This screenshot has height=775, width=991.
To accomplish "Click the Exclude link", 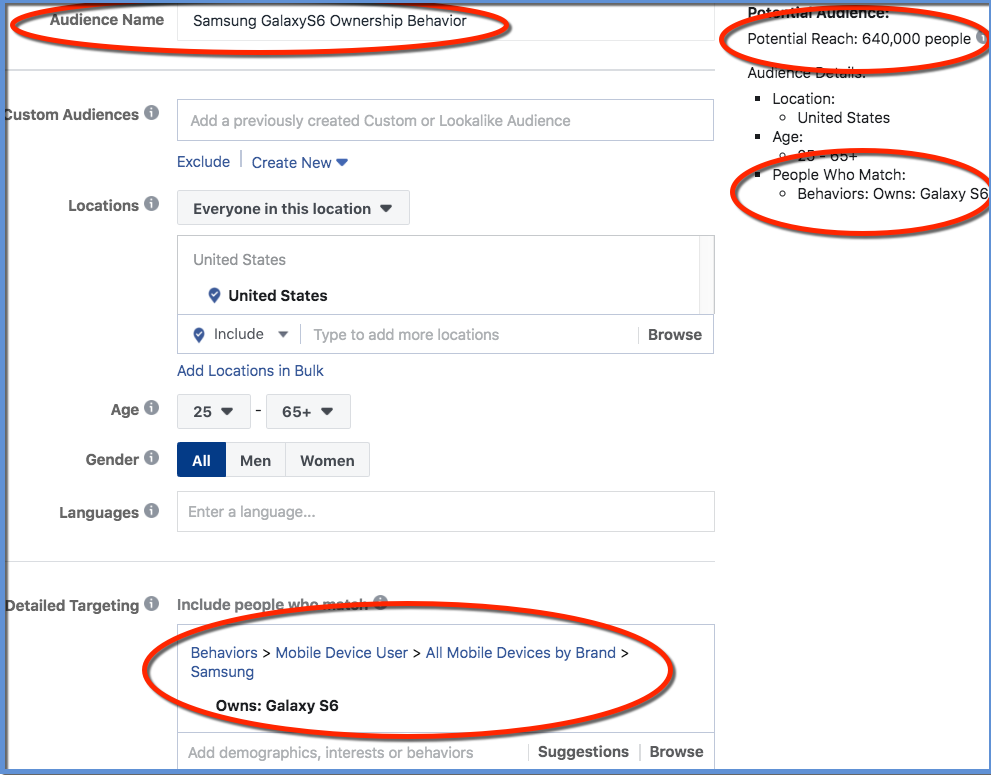I will click(204, 162).
